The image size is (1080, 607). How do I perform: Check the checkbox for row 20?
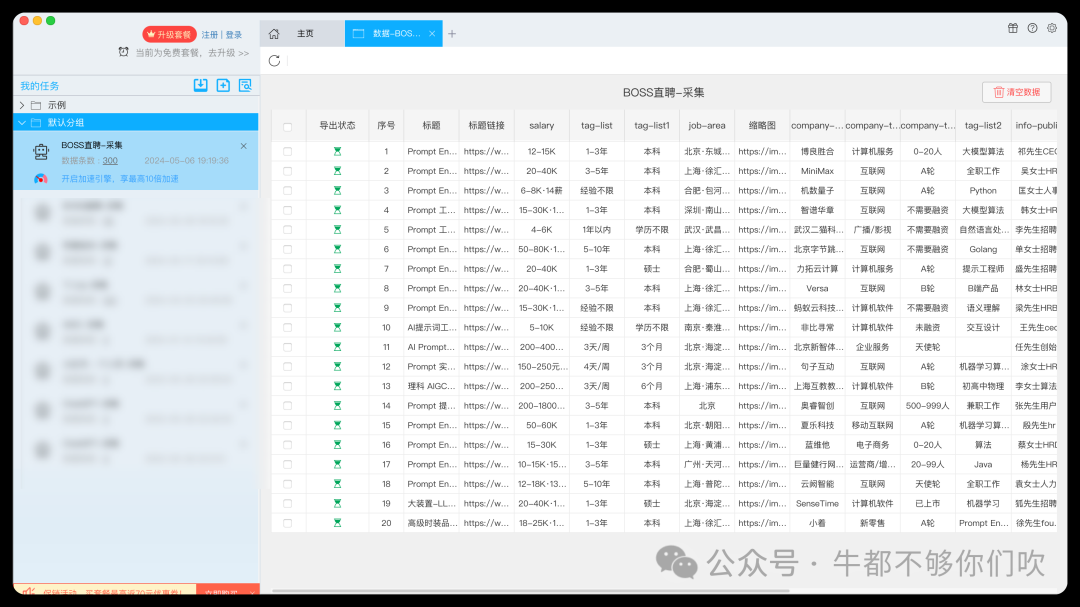pos(287,523)
